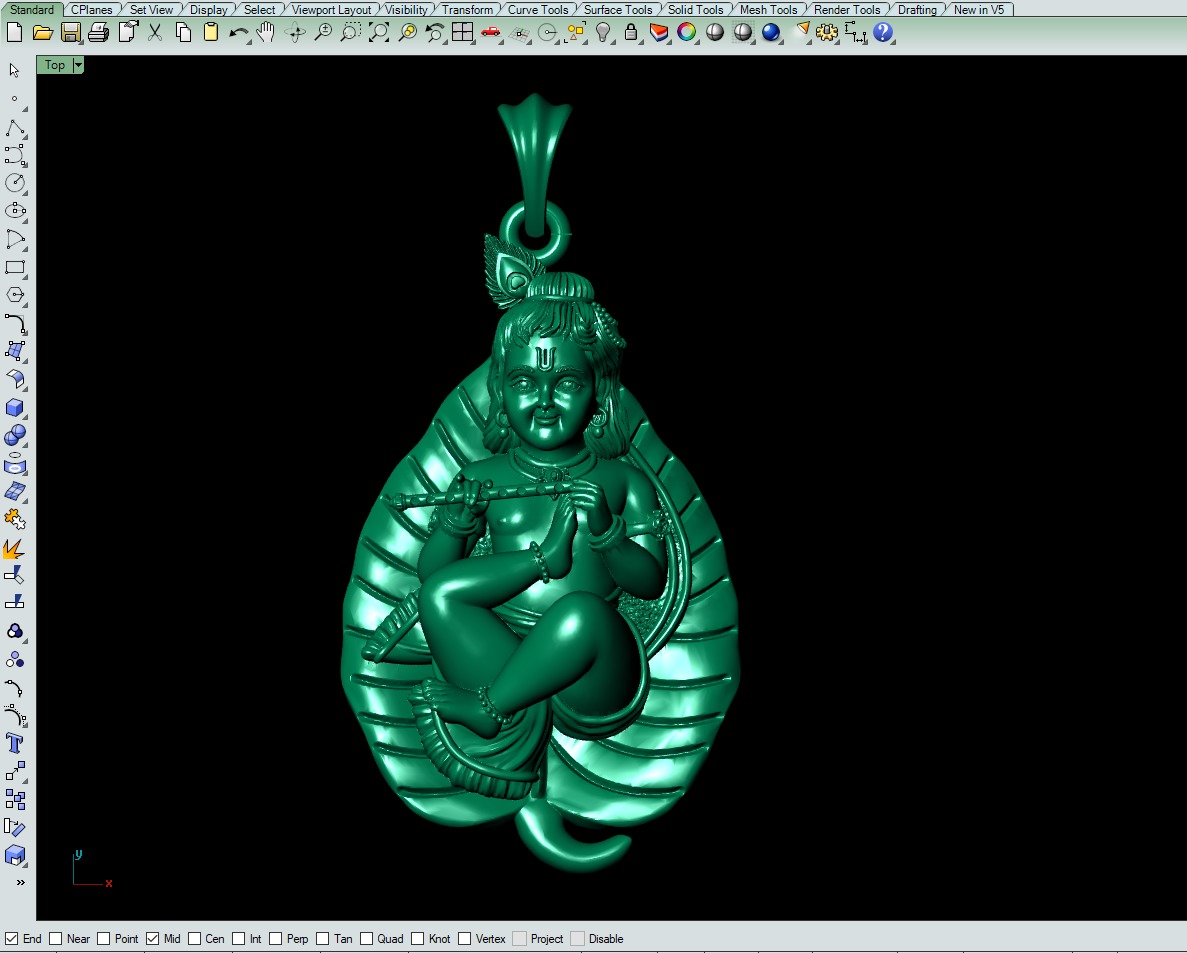This screenshot has height=953, width=1187.
Task: Click the New file icon
Action: click(14, 33)
